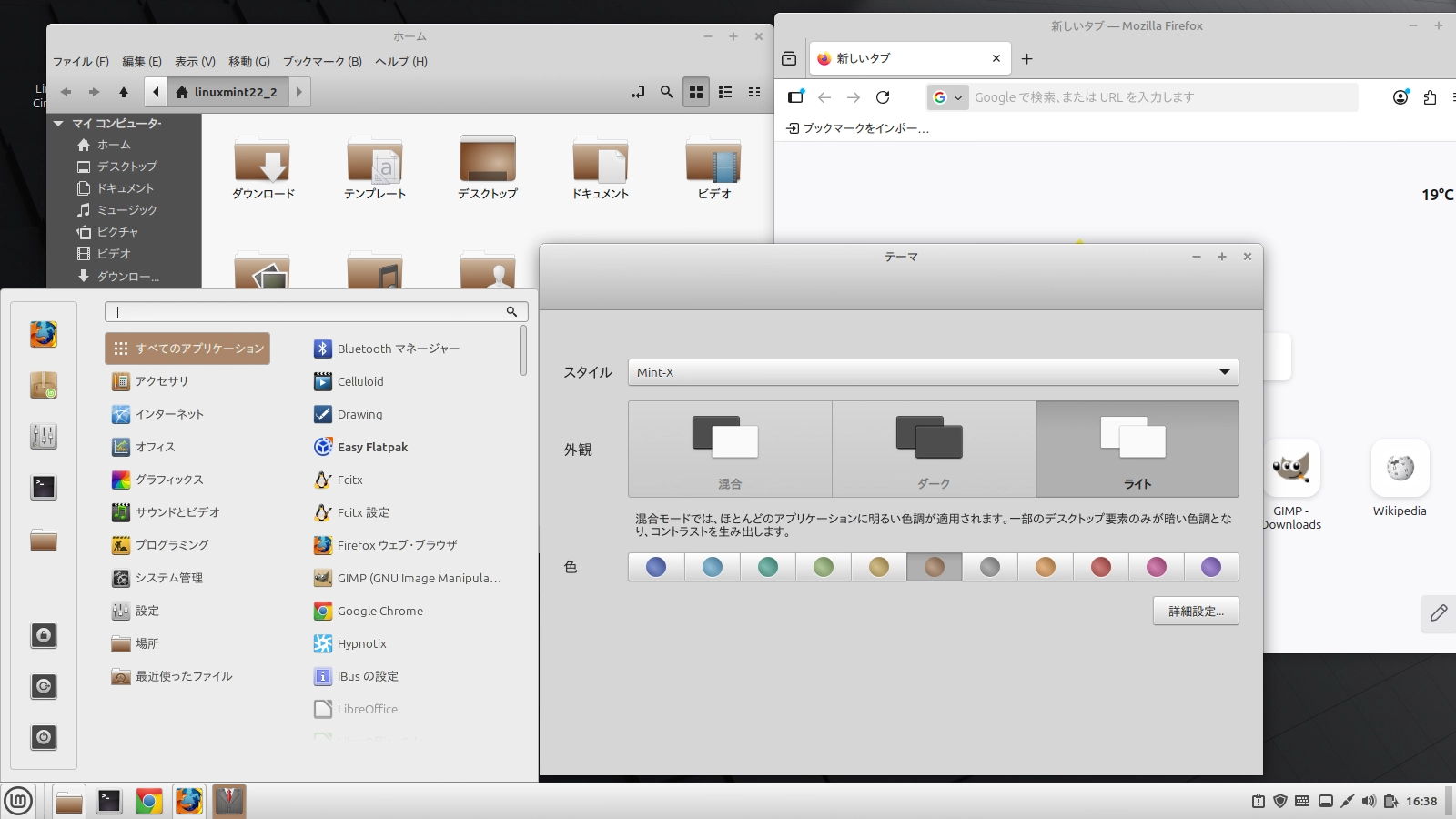The height and width of the screenshot is (819, 1456).
Task: Open Firefox from menu favorites sidebar
Action: [x=43, y=334]
